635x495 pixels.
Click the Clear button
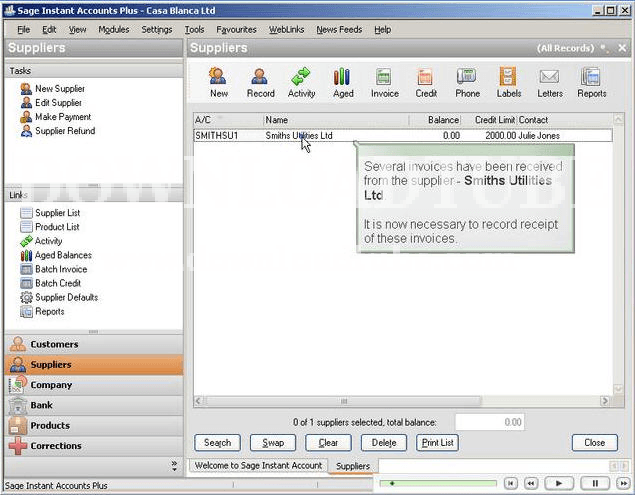point(328,443)
